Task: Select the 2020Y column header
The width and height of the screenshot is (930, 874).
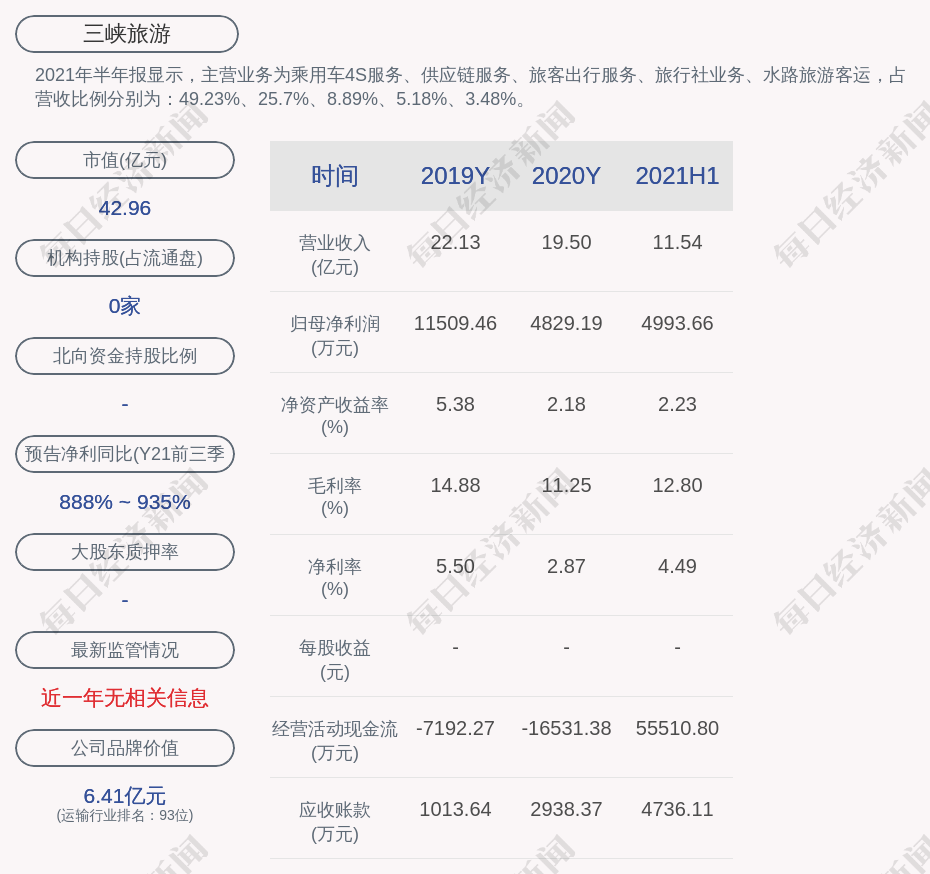Action: 566,176
